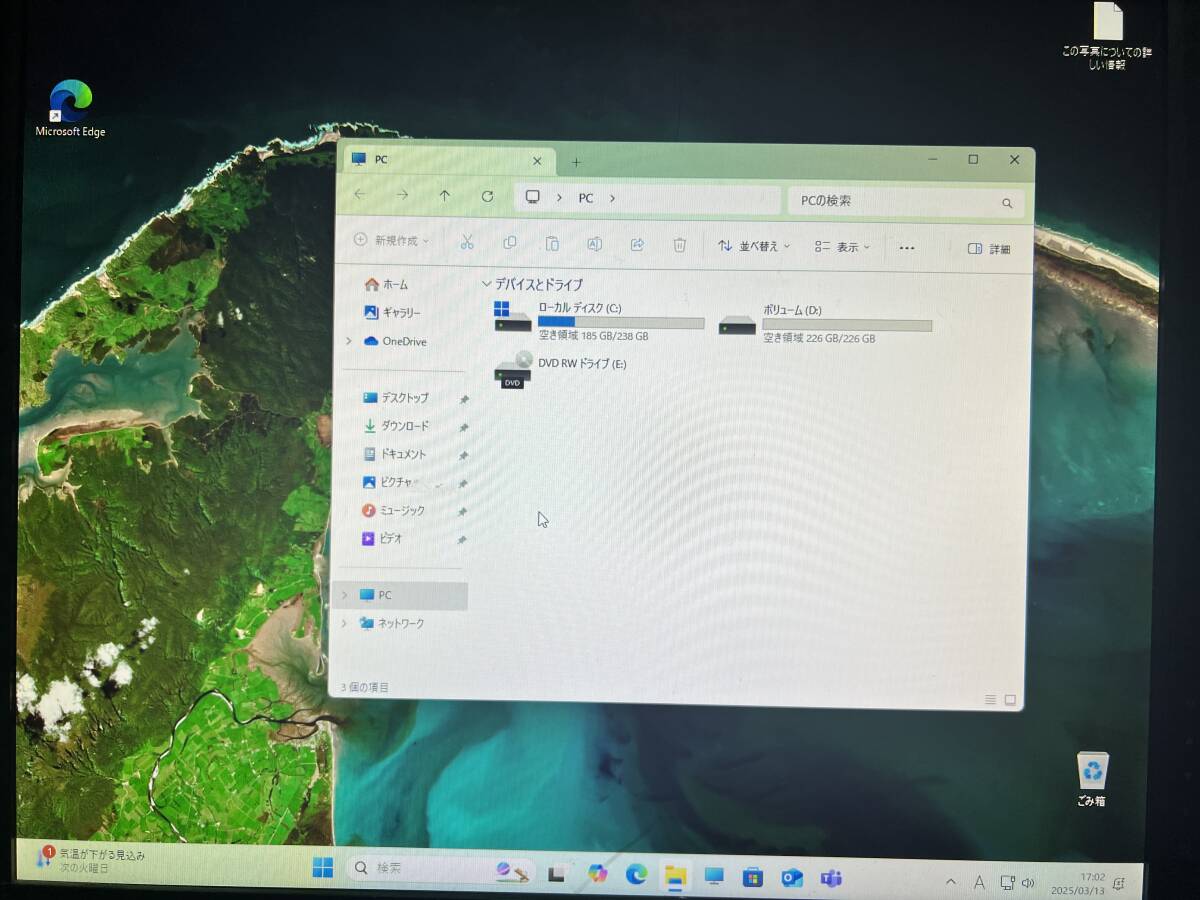Click the Delete trash icon
This screenshot has height=900, width=1200.
(680, 245)
